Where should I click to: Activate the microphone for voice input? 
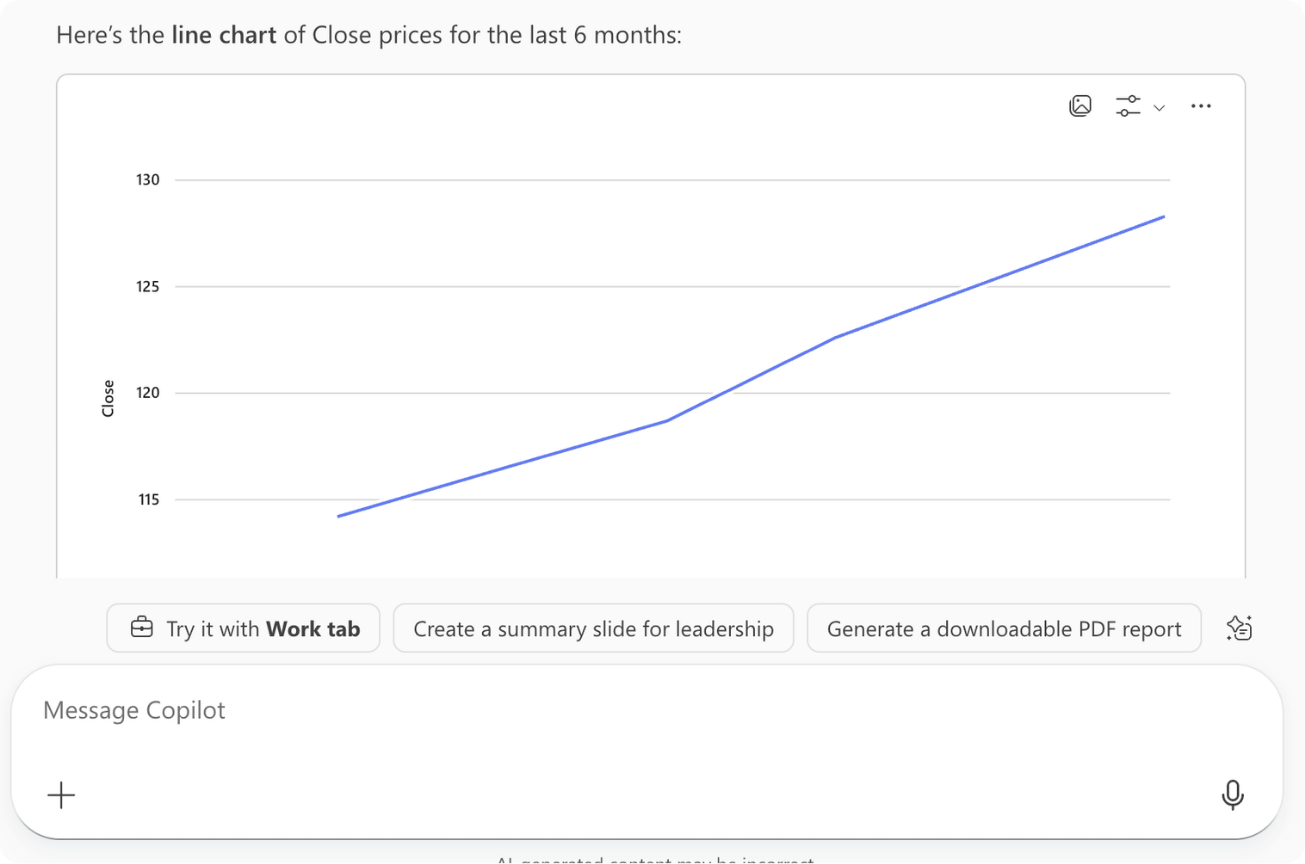coord(1232,795)
